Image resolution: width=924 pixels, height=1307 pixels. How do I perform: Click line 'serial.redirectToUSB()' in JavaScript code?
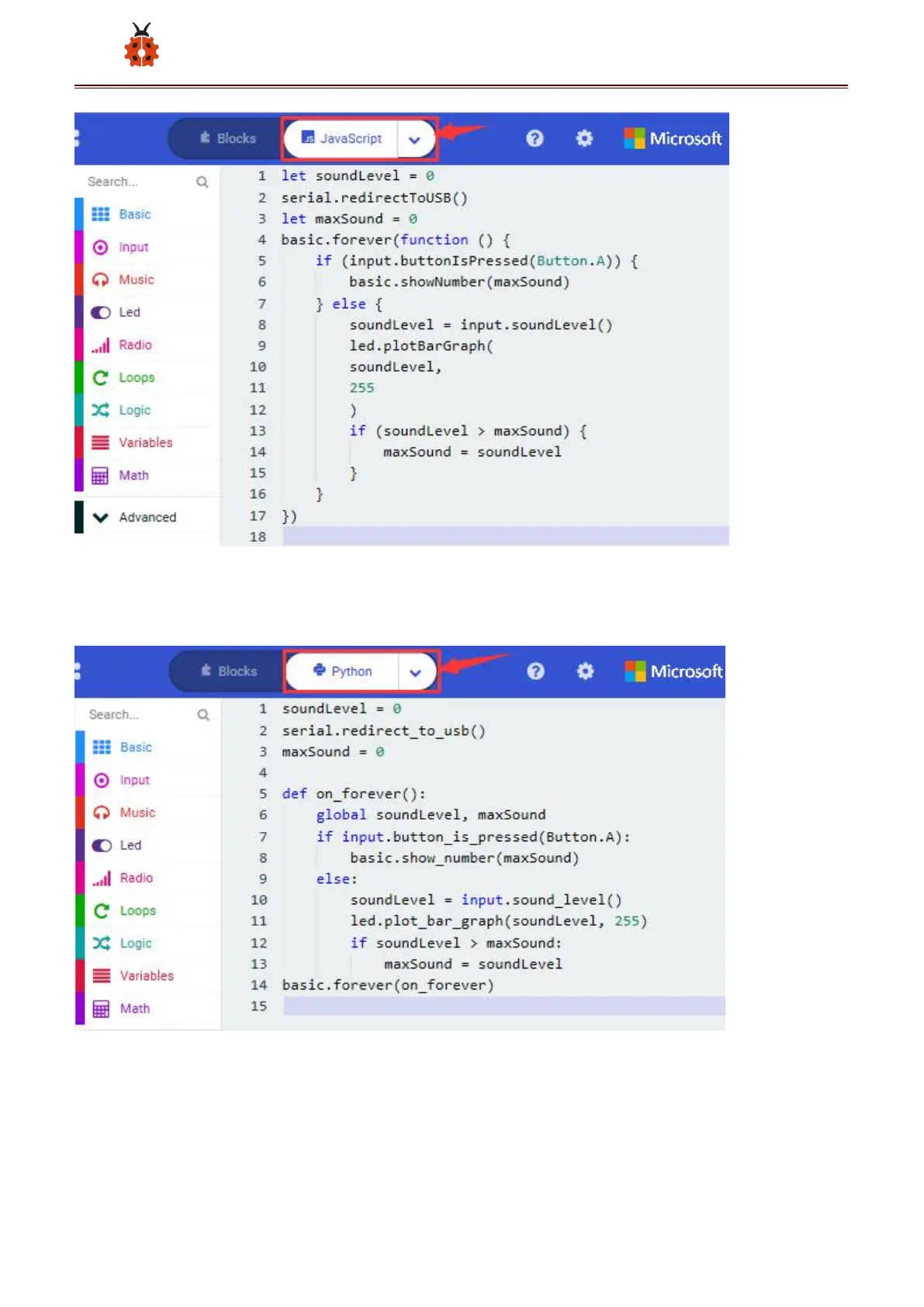tap(375, 198)
